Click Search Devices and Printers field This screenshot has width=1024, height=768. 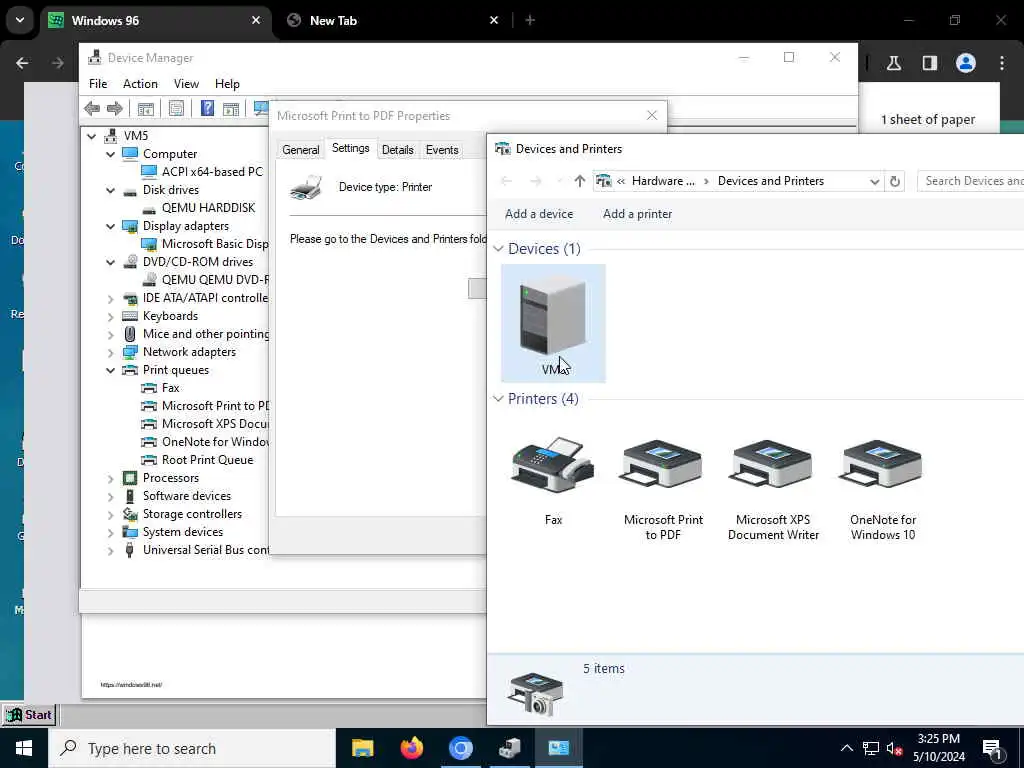pos(970,181)
